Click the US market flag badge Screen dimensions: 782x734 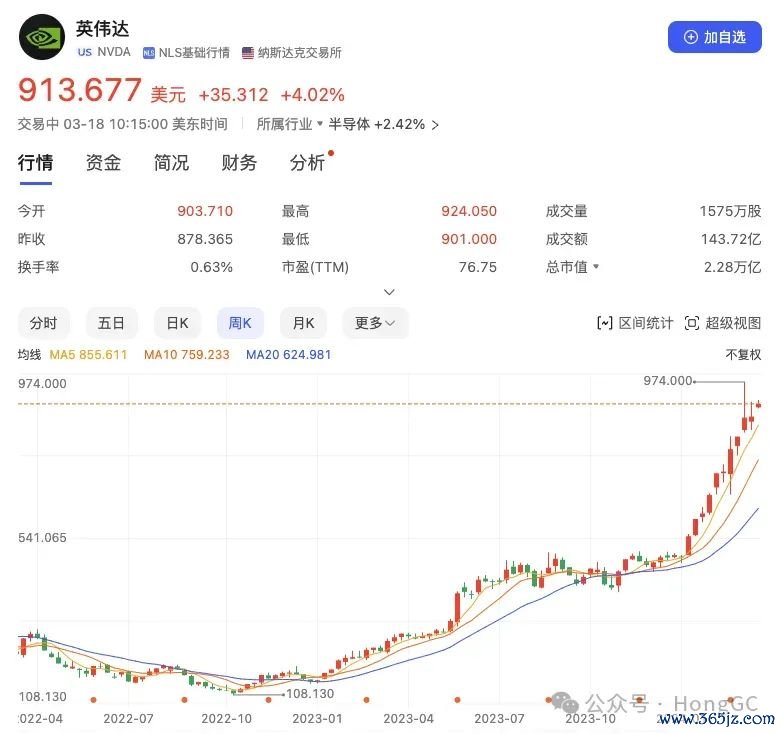click(x=85, y=52)
